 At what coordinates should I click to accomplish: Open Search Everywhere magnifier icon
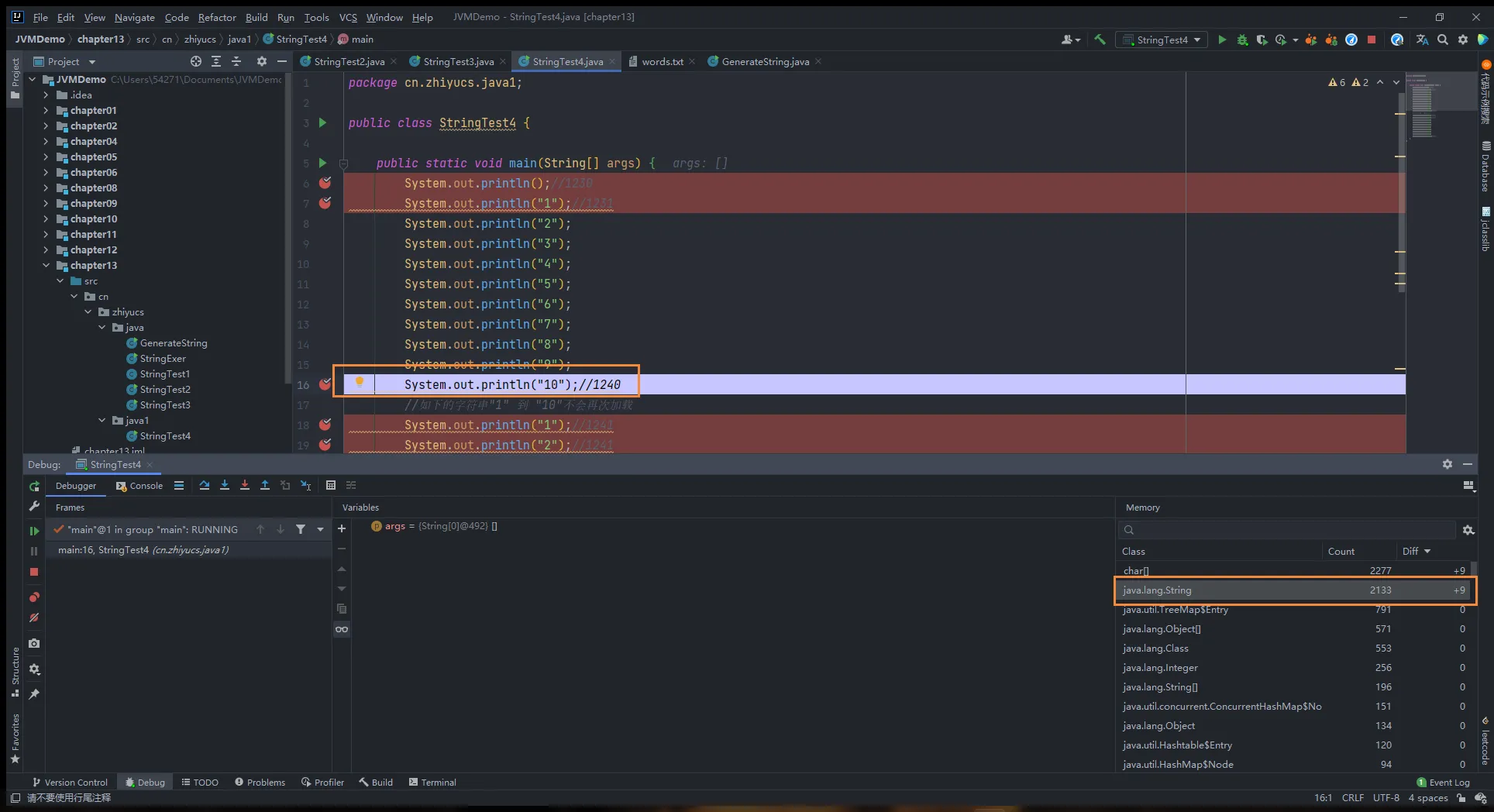pos(1443,40)
